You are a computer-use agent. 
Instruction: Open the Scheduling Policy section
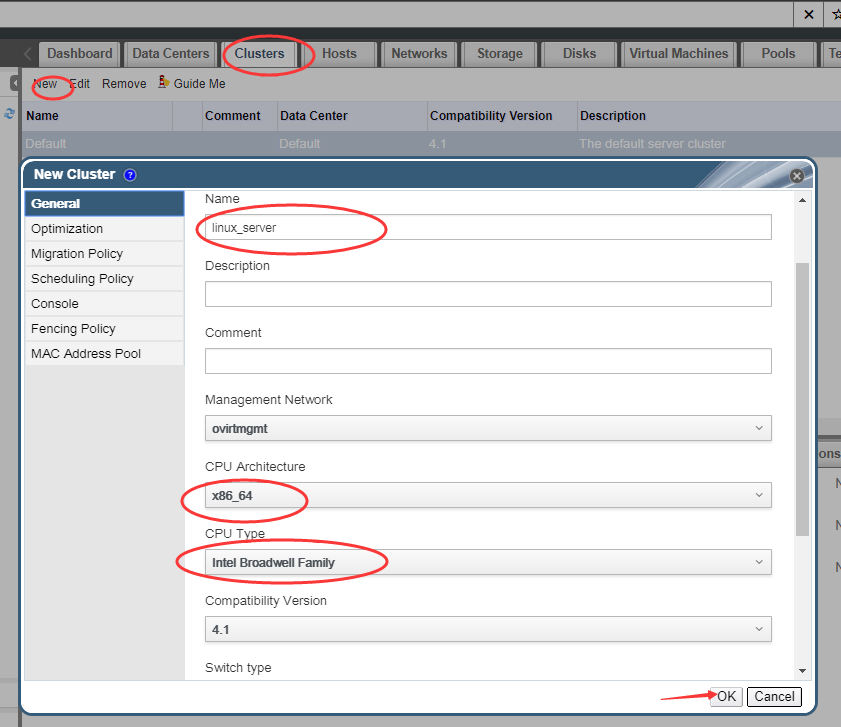(105, 278)
